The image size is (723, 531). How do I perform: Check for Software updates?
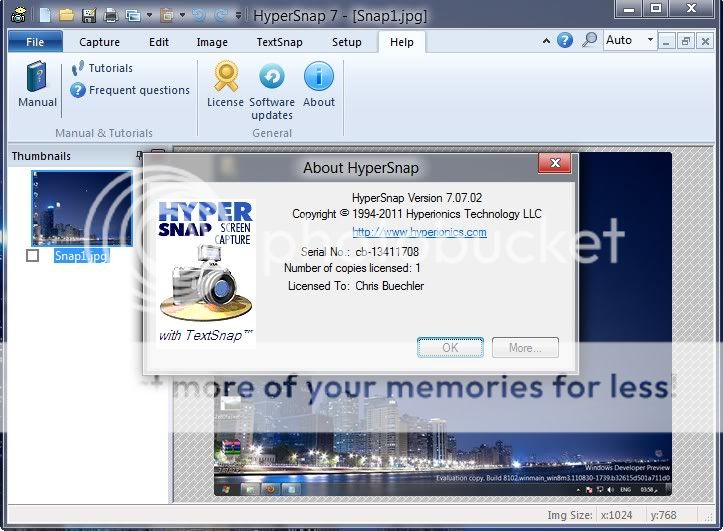272,91
